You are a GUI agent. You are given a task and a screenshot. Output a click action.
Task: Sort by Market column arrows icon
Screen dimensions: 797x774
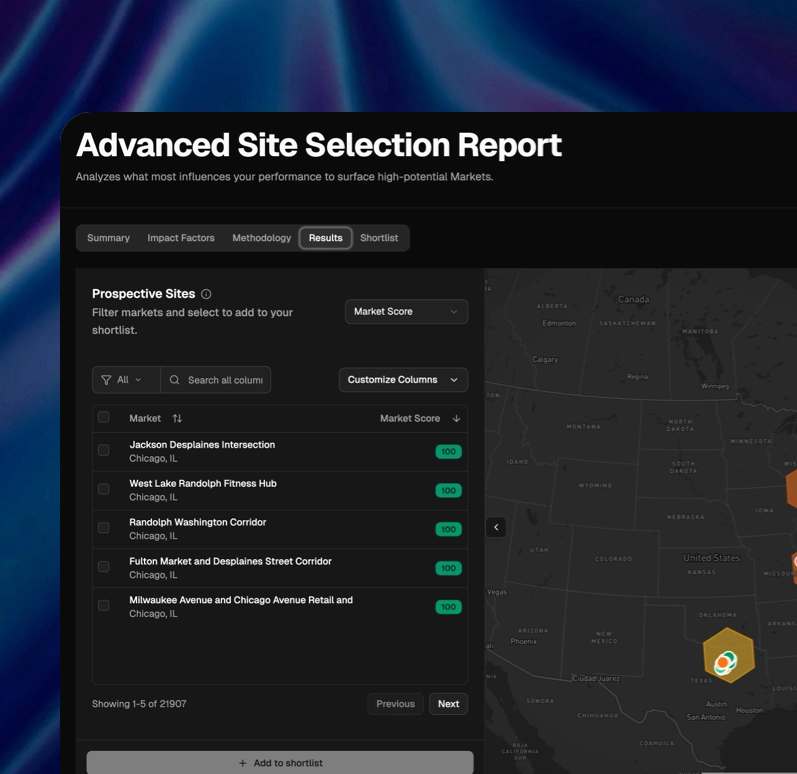click(x=177, y=419)
